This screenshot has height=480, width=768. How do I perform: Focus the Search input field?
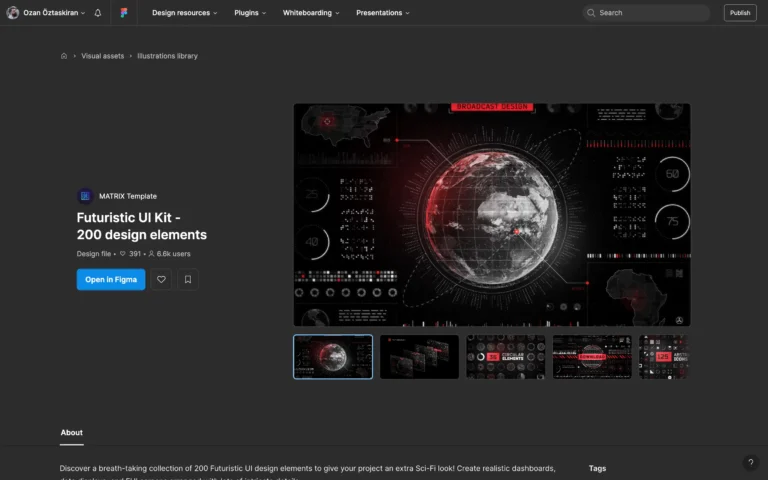tap(646, 13)
